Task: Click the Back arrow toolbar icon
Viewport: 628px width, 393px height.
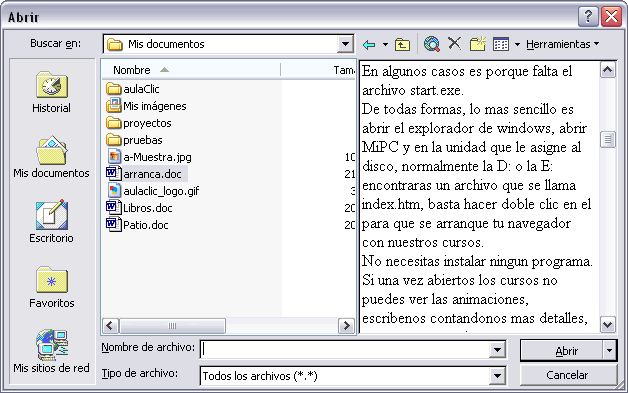Action: click(x=369, y=44)
